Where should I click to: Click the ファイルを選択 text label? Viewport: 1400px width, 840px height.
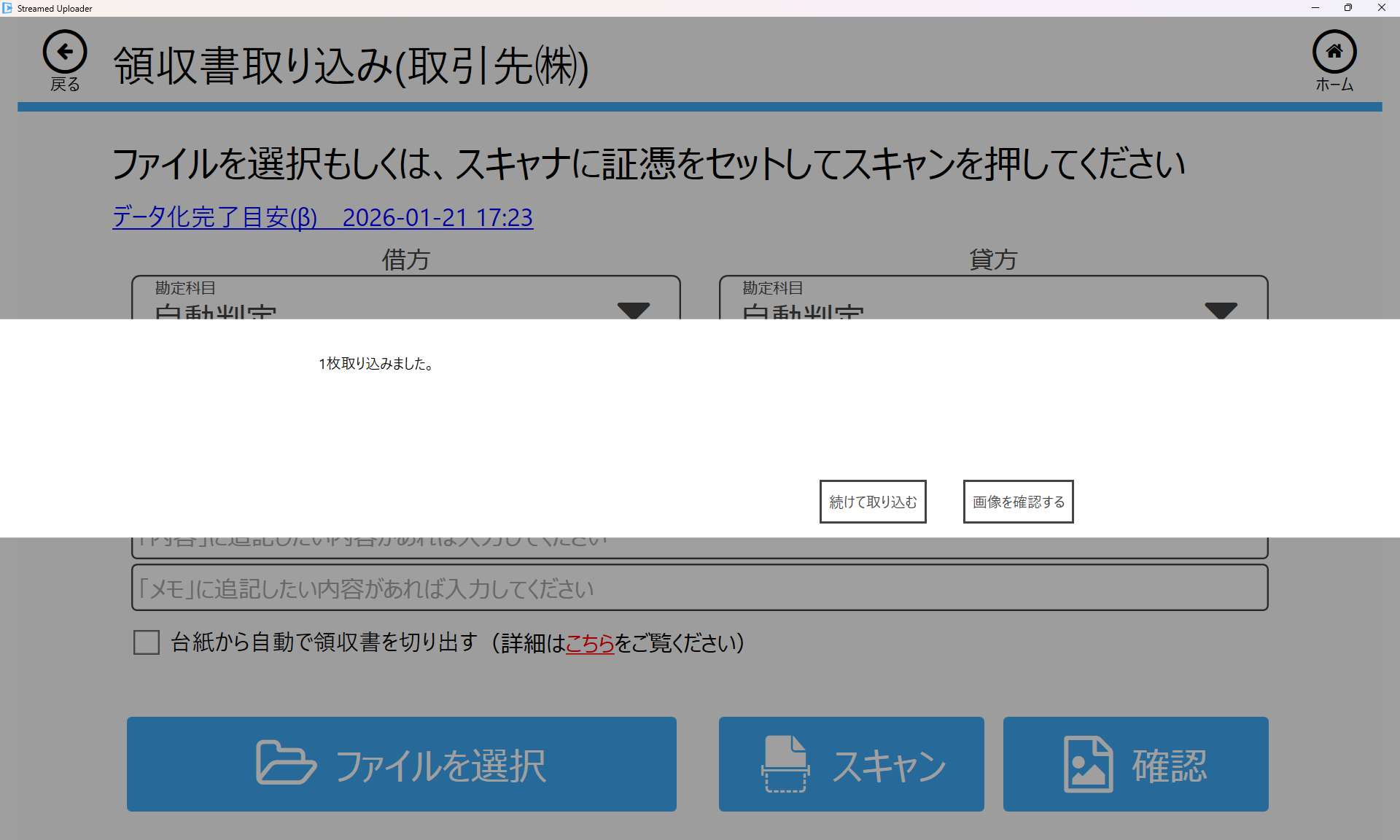pos(440,766)
